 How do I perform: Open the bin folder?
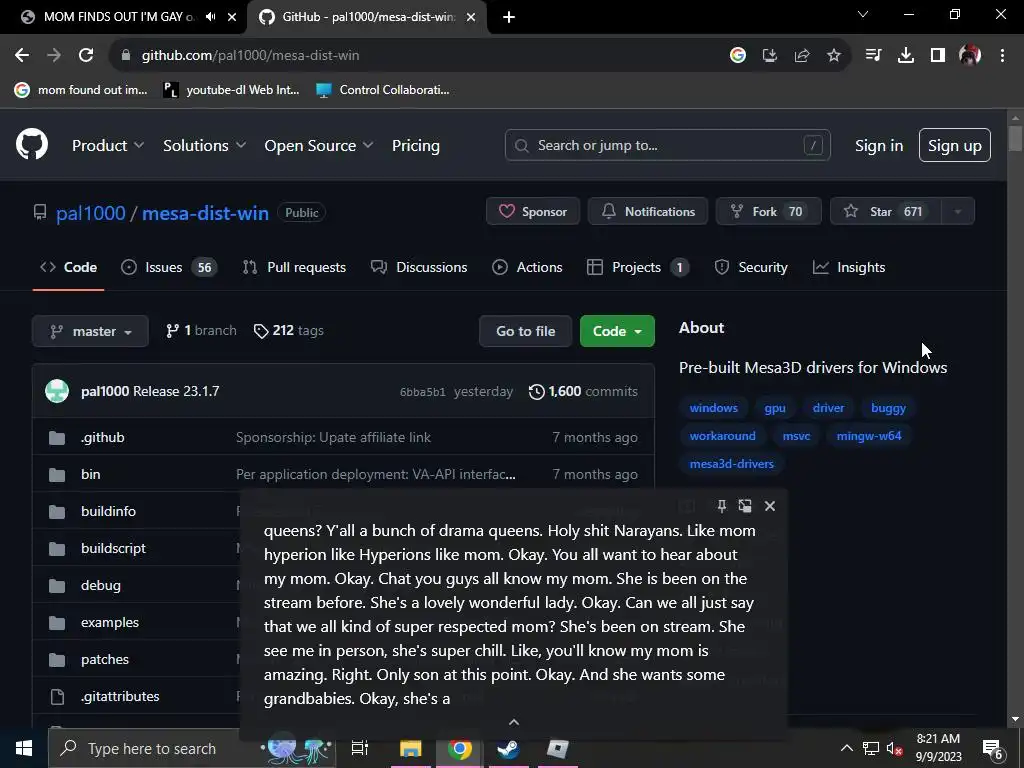tap(91, 474)
